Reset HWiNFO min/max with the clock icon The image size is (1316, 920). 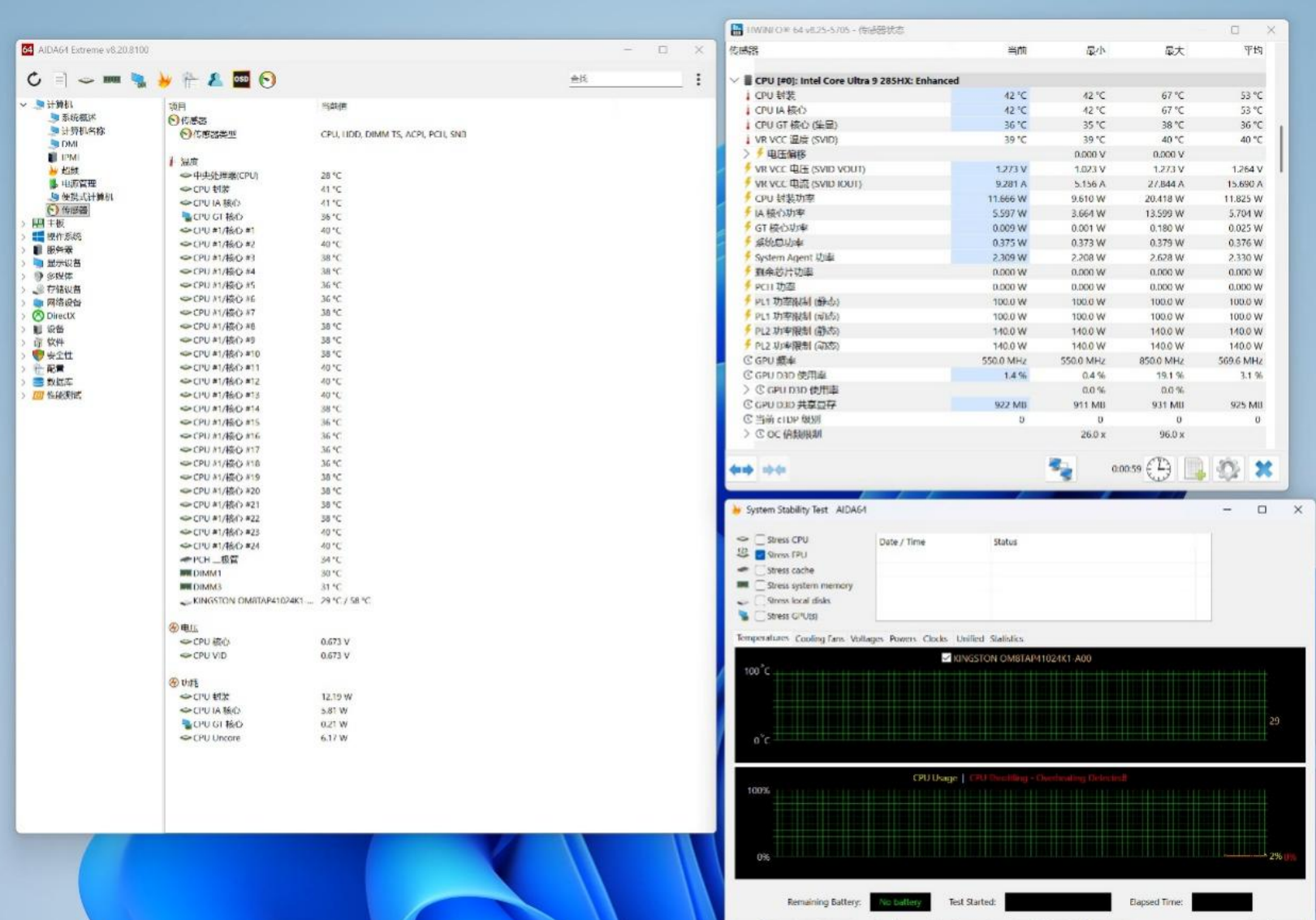[x=1159, y=469]
